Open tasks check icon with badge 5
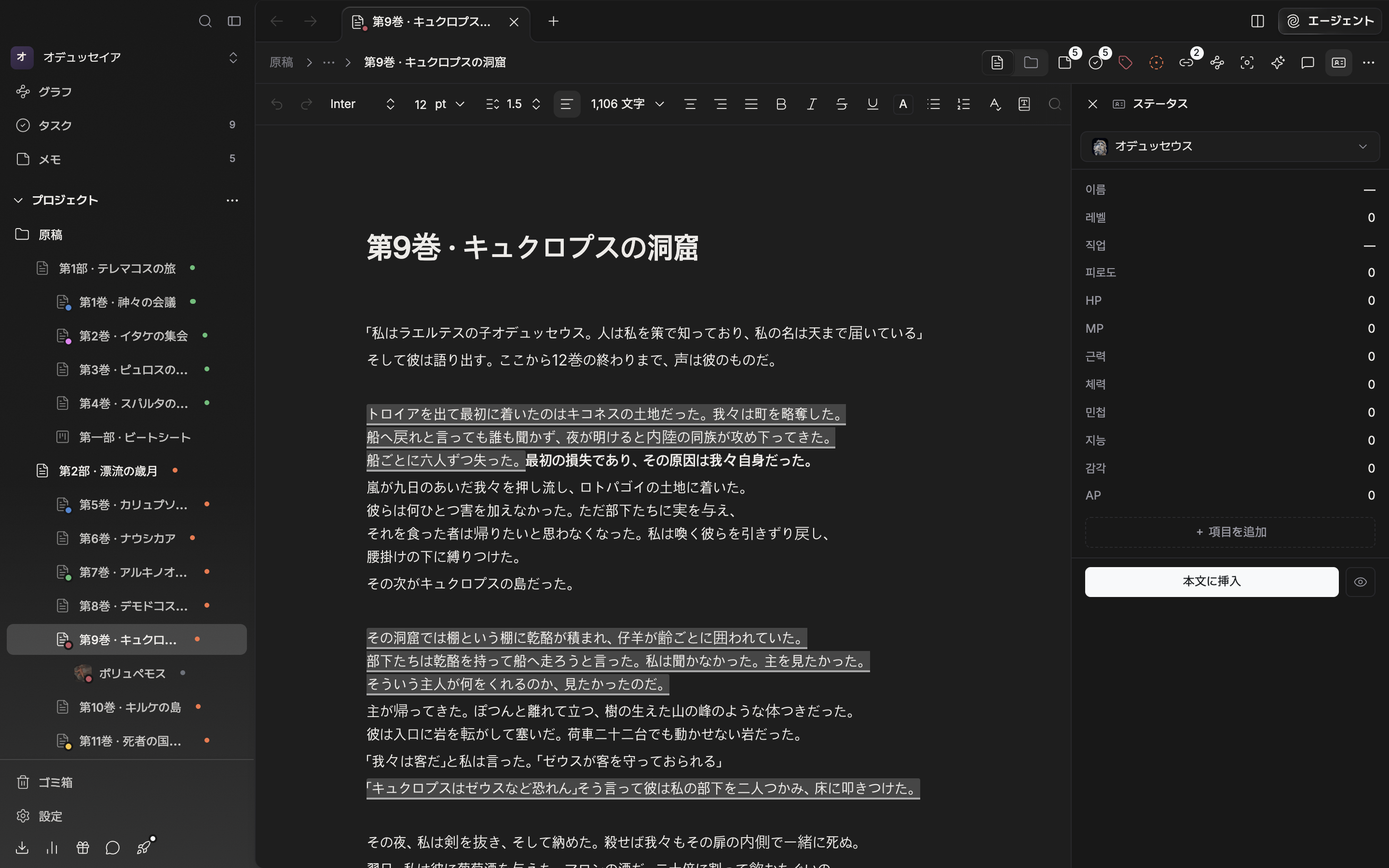Screen dimensions: 1389x868 click(x=1096, y=63)
